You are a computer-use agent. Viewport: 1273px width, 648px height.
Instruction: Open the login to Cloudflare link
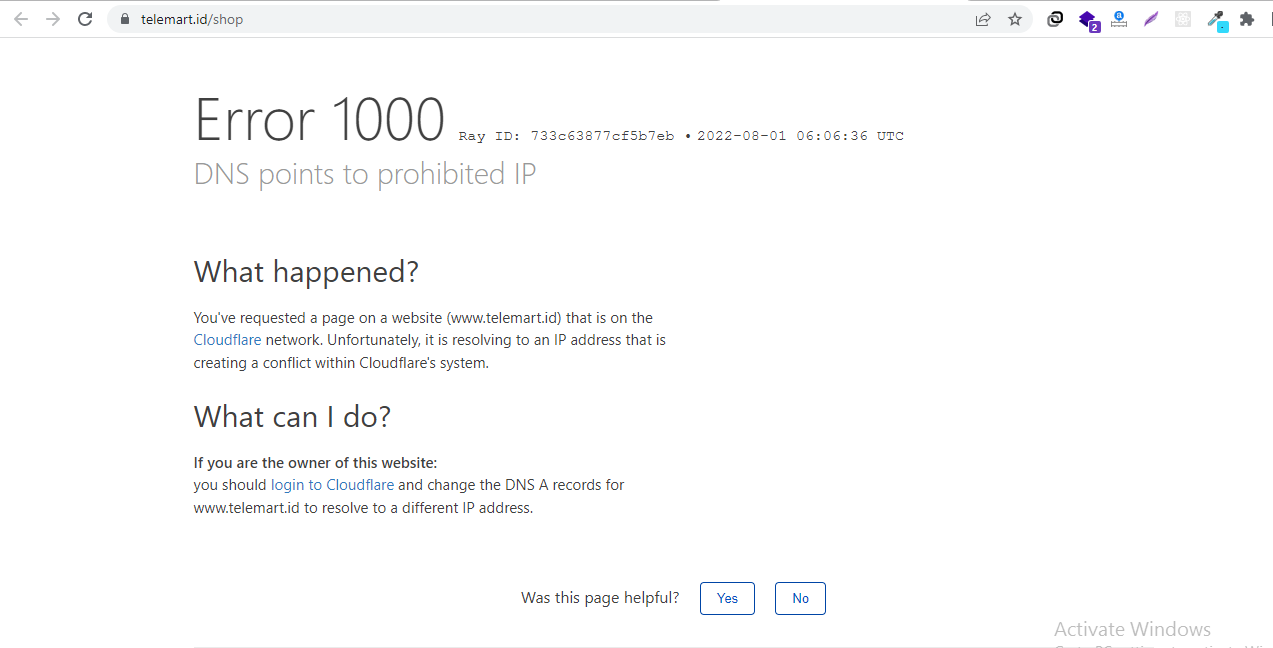click(x=332, y=485)
